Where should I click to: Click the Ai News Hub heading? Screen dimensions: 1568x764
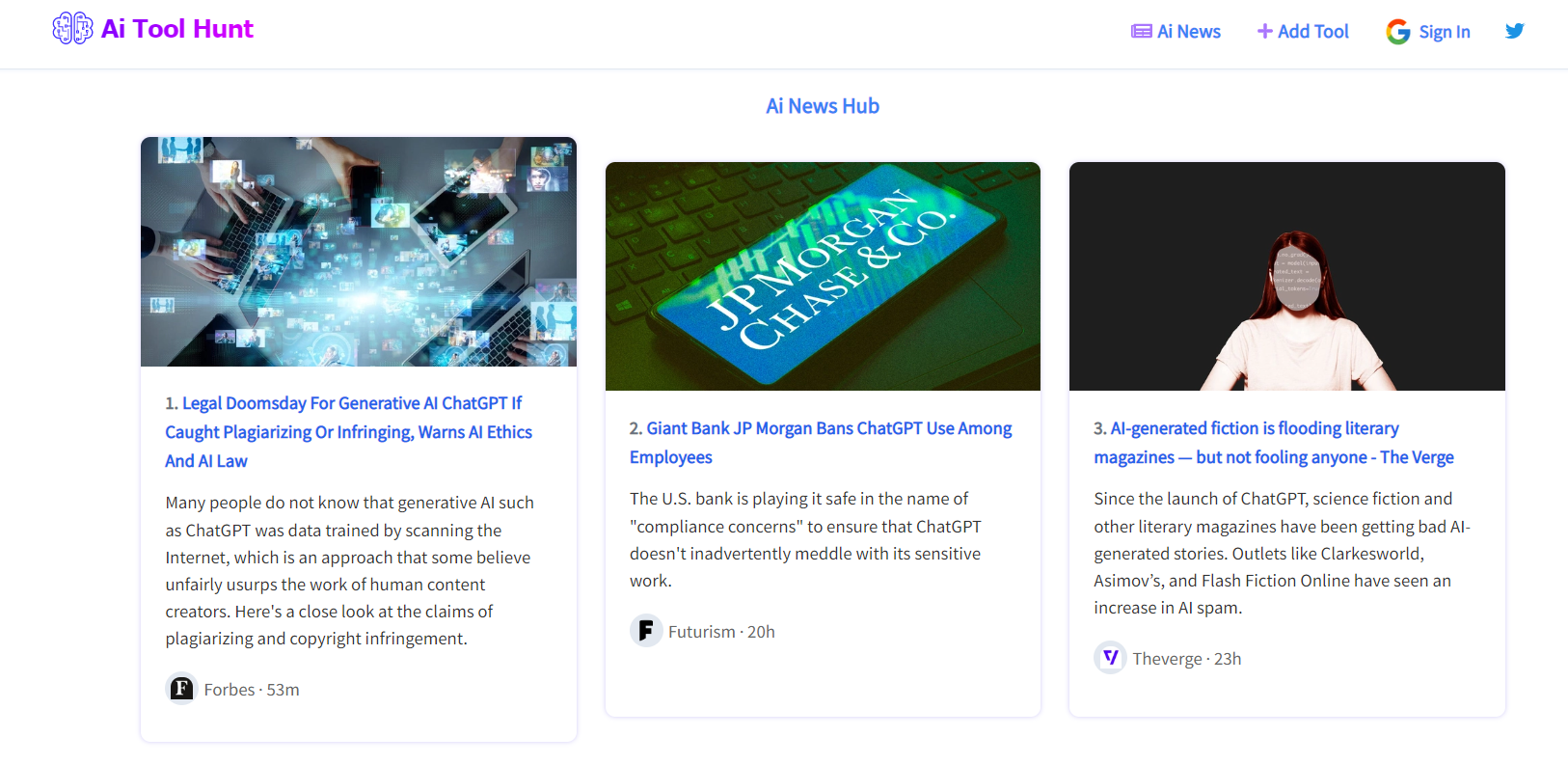coord(823,106)
